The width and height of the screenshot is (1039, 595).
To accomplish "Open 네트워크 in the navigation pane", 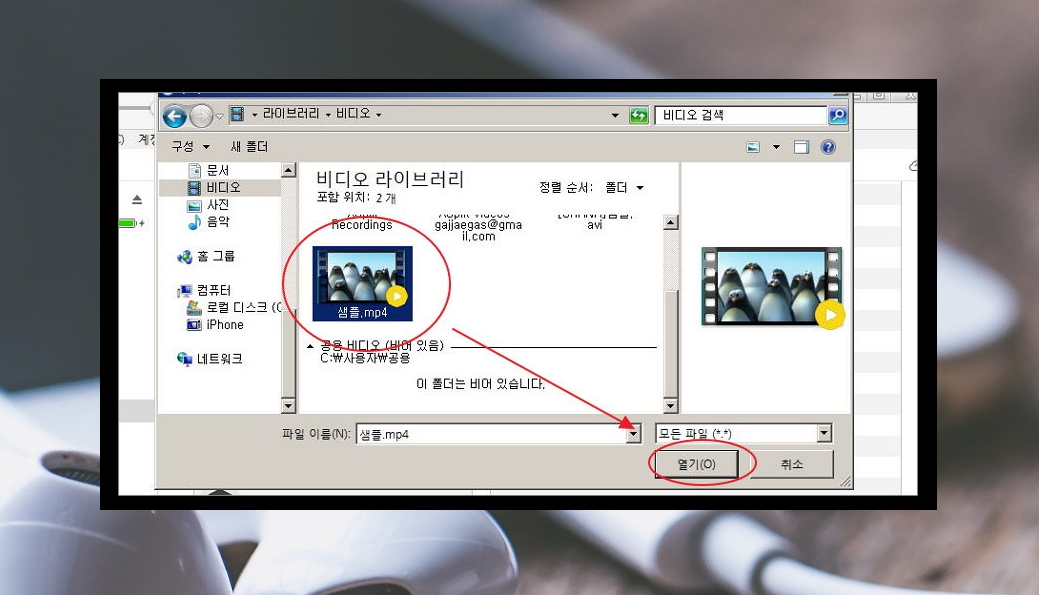I will point(220,359).
